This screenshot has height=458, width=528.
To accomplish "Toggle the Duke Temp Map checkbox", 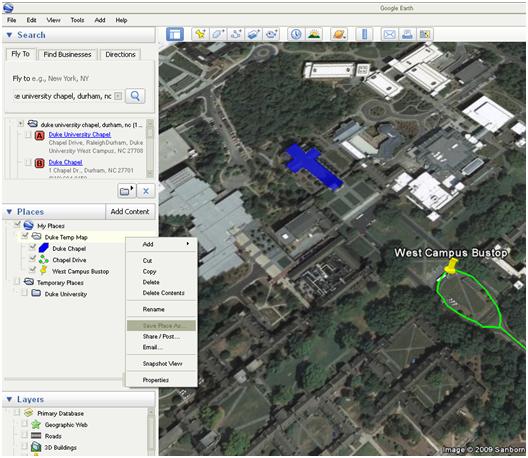I will (x=25, y=236).
